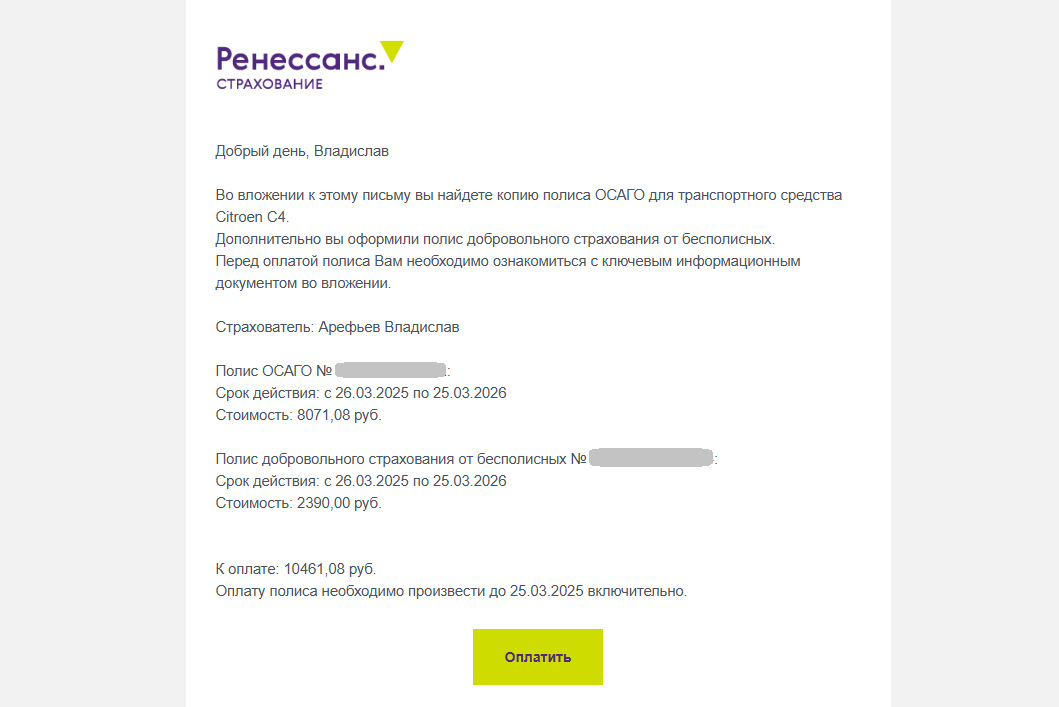The height and width of the screenshot is (707, 1059).
Task: Click the greeting line Добрый день, Владислав
Action: pyautogui.click(x=302, y=152)
